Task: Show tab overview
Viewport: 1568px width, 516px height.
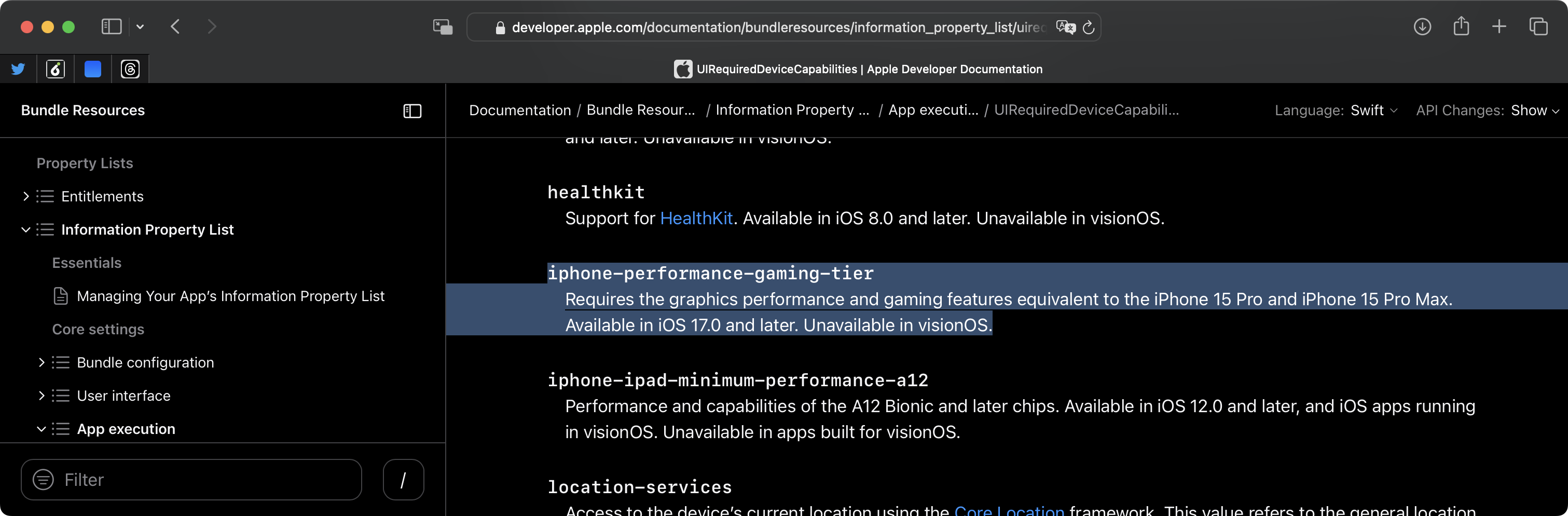Action: tap(1538, 27)
